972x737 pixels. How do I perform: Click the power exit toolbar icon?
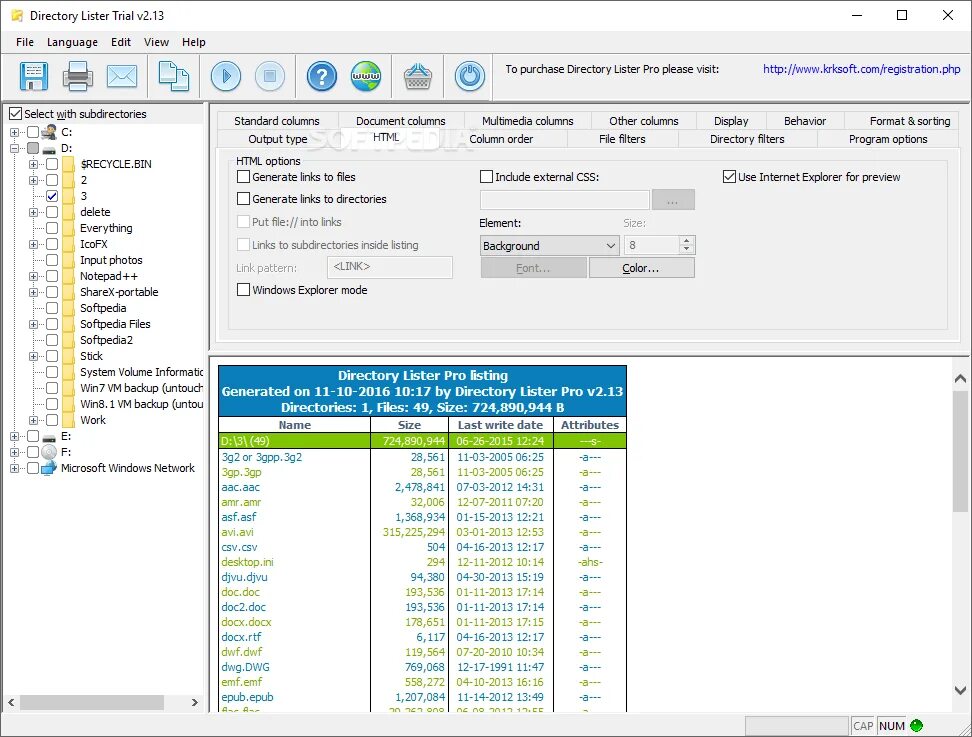(470, 76)
